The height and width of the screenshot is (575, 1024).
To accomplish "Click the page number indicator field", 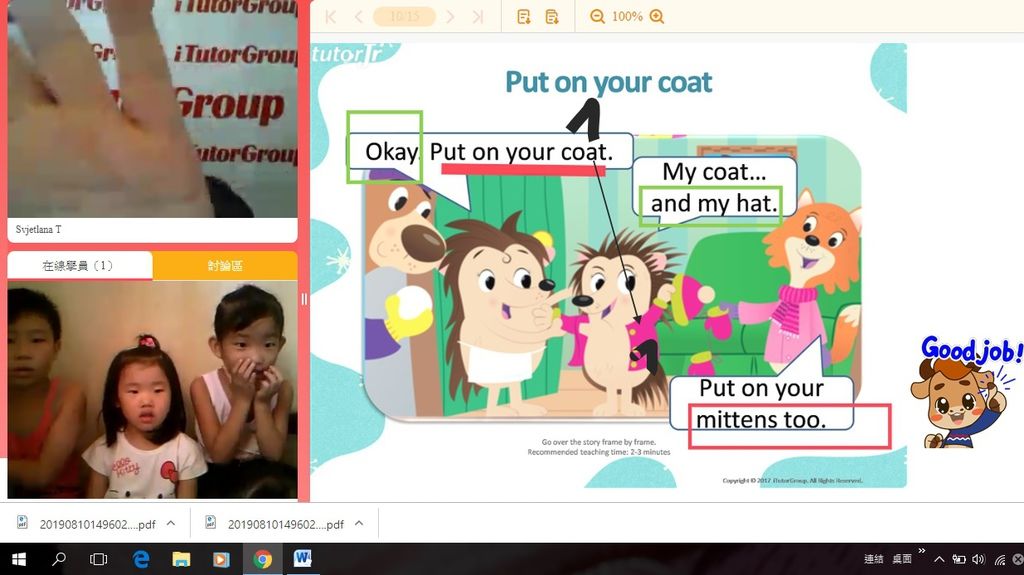I will pyautogui.click(x=404, y=17).
